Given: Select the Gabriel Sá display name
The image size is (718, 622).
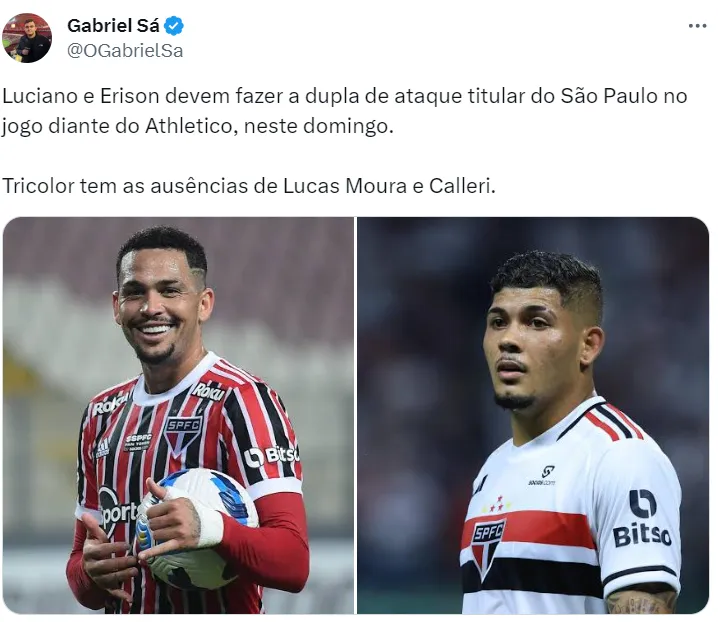Looking at the screenshot, I should click(113, 26).
